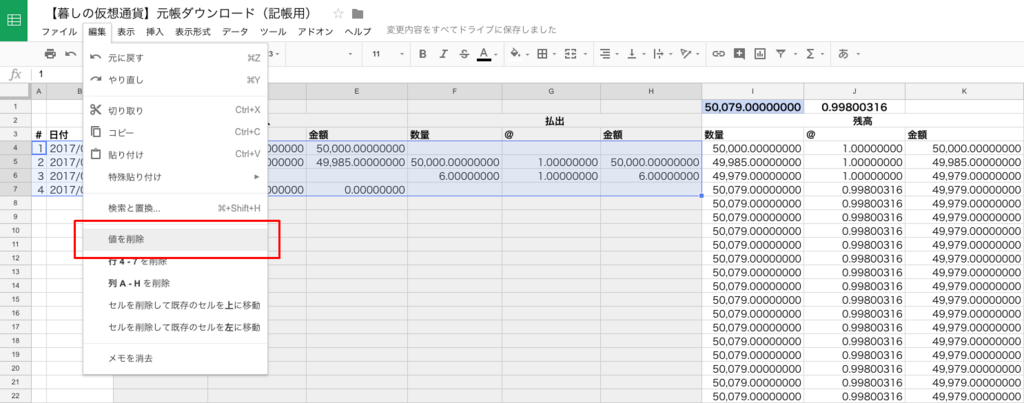This screenshot has width=1024, height=403.
Task: Toggle bold formatting
Action: (x=423, y=54)
